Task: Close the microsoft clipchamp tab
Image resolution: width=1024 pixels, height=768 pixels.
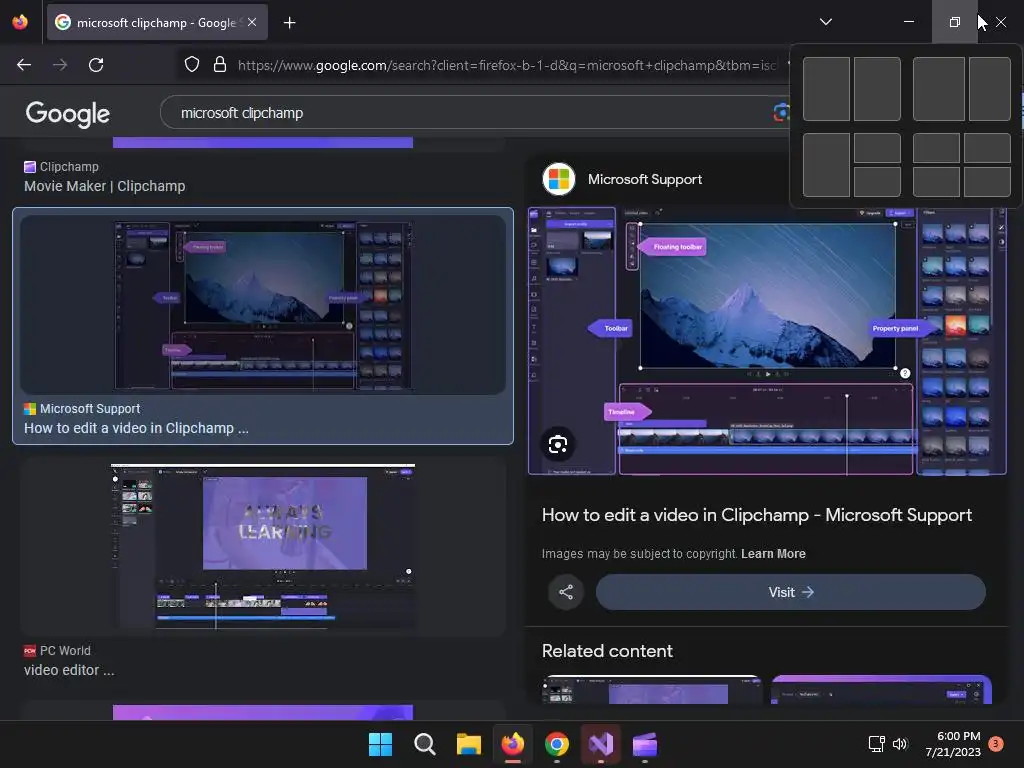Action: [252, 22]
